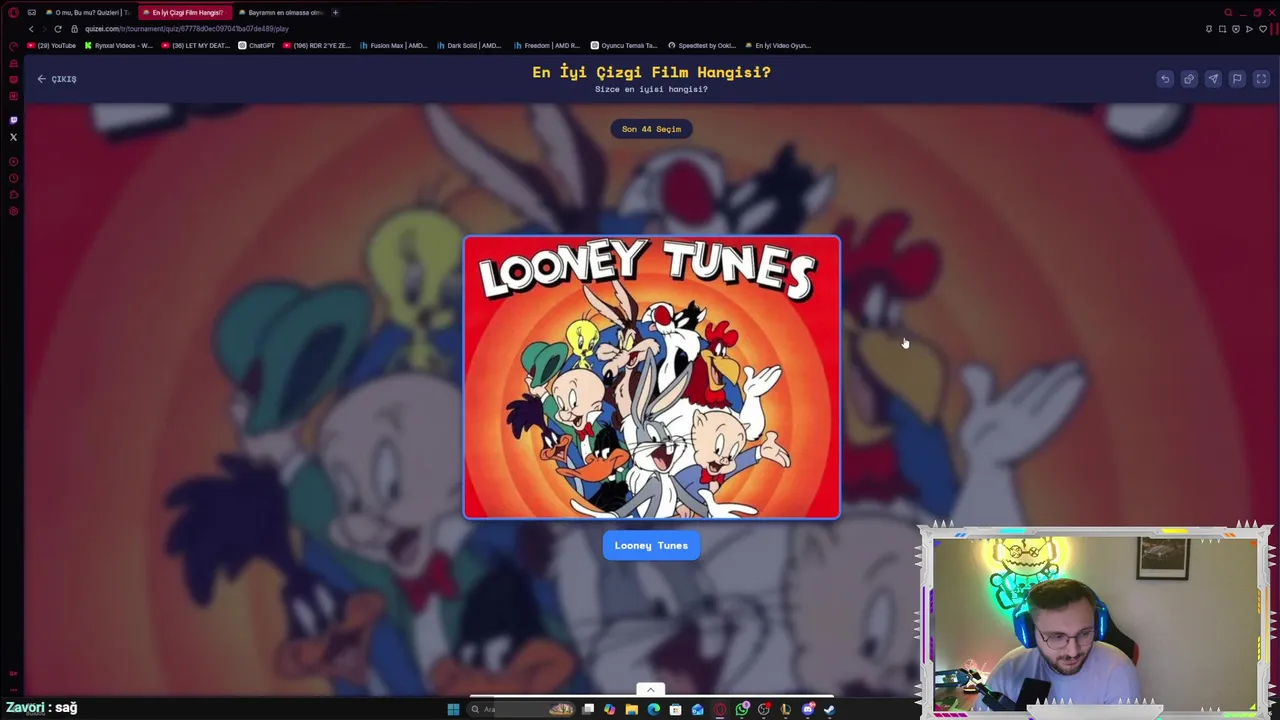
Task: Open the ad blocker shield icon
Action: (x=1236, y=29)
